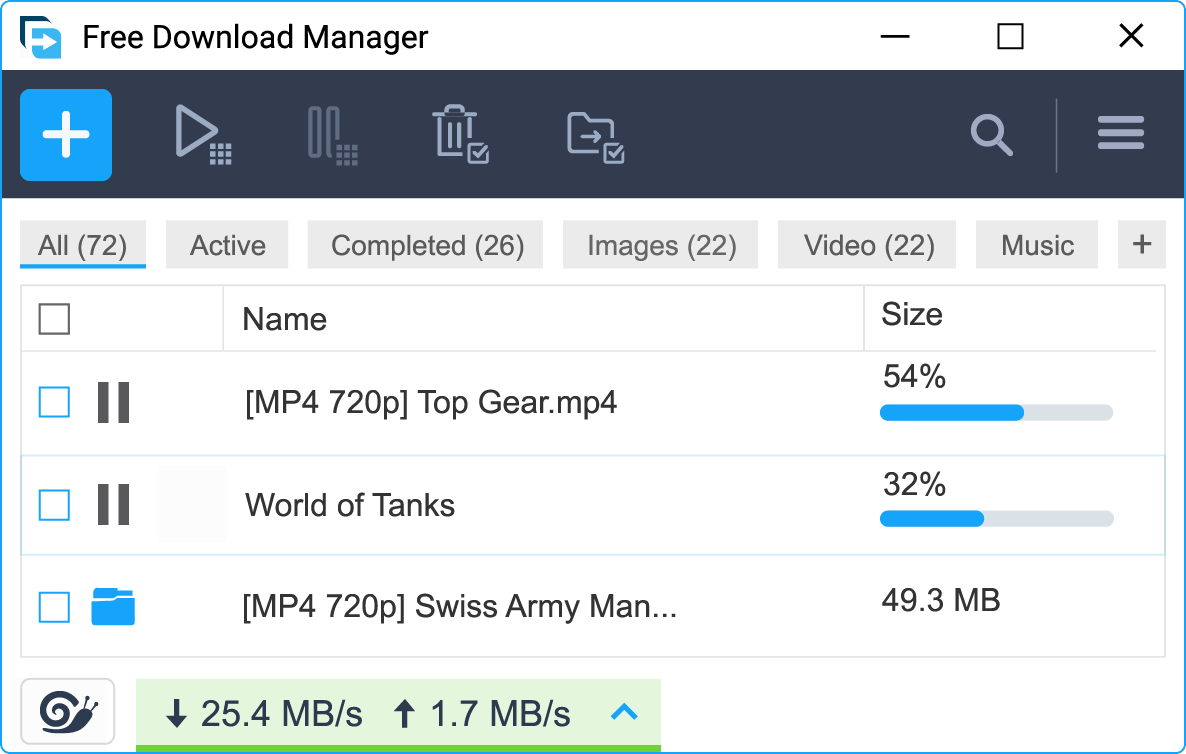
Task: Check the Top Gear download checkbox
Action: click(x=53, y=403)
